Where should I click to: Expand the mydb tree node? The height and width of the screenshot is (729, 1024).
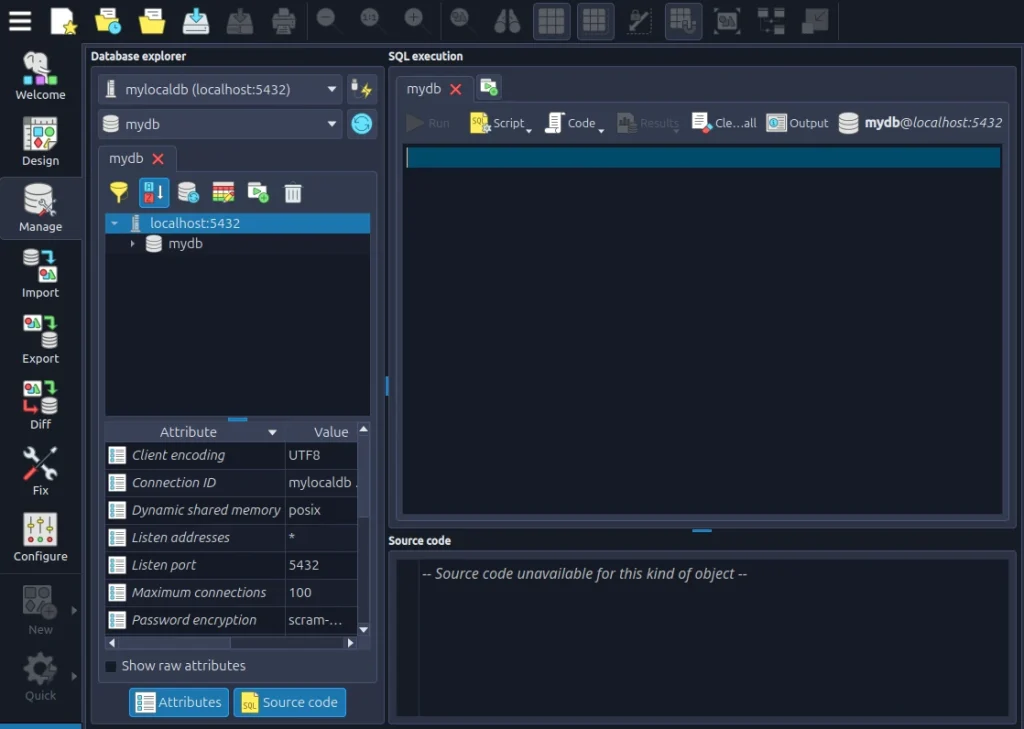(132, 244)
